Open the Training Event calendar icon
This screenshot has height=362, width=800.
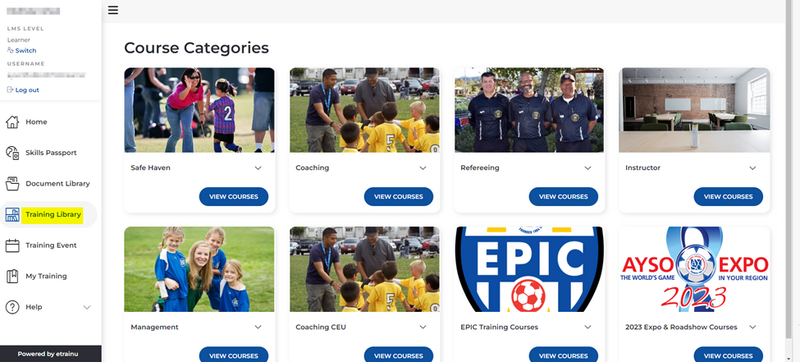tap(12, 245)
